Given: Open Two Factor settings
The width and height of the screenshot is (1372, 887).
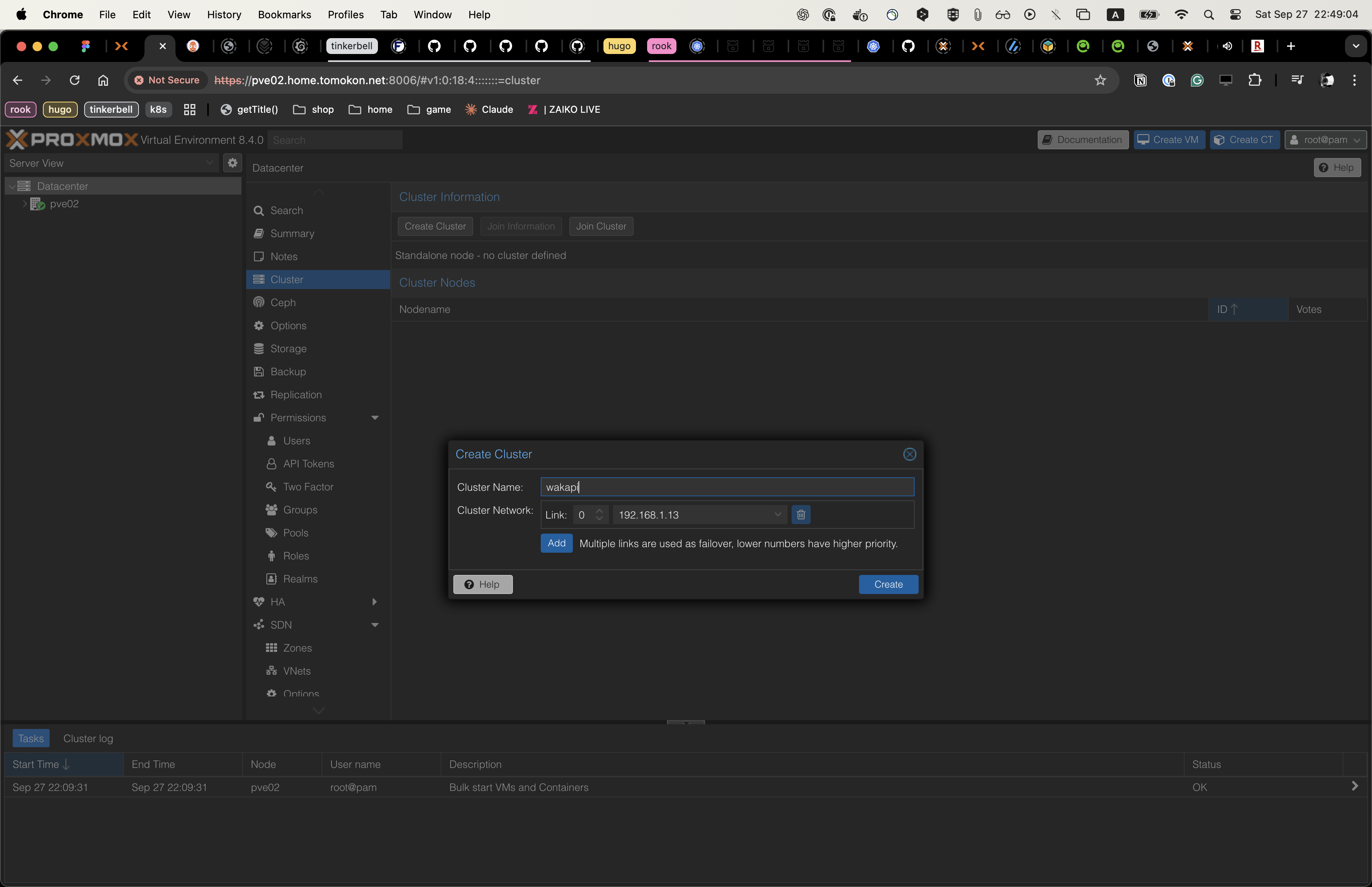Looking at the screenshot, I should [307, 487].
